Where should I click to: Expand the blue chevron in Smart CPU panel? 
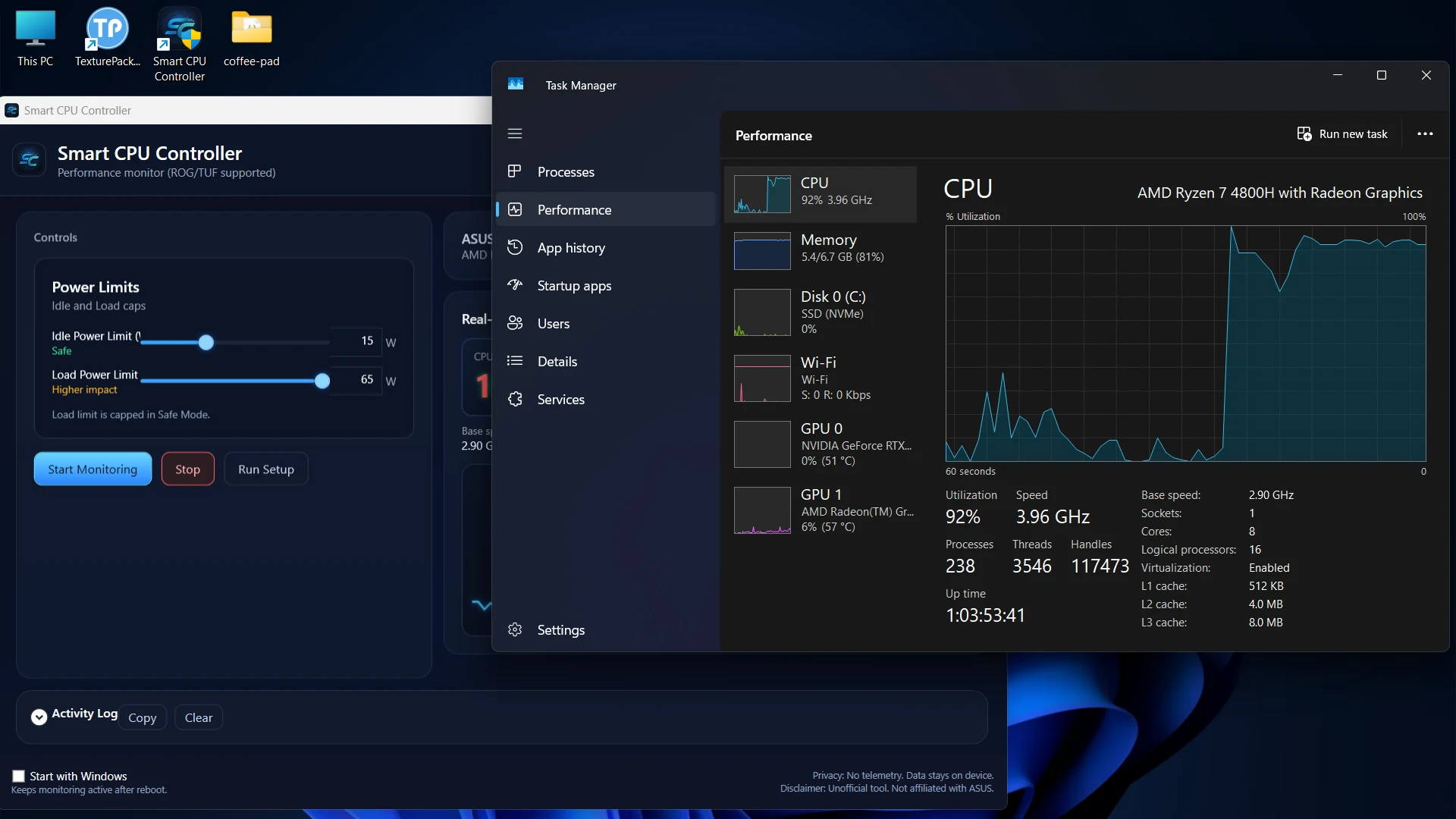click(x=482, y=605)
